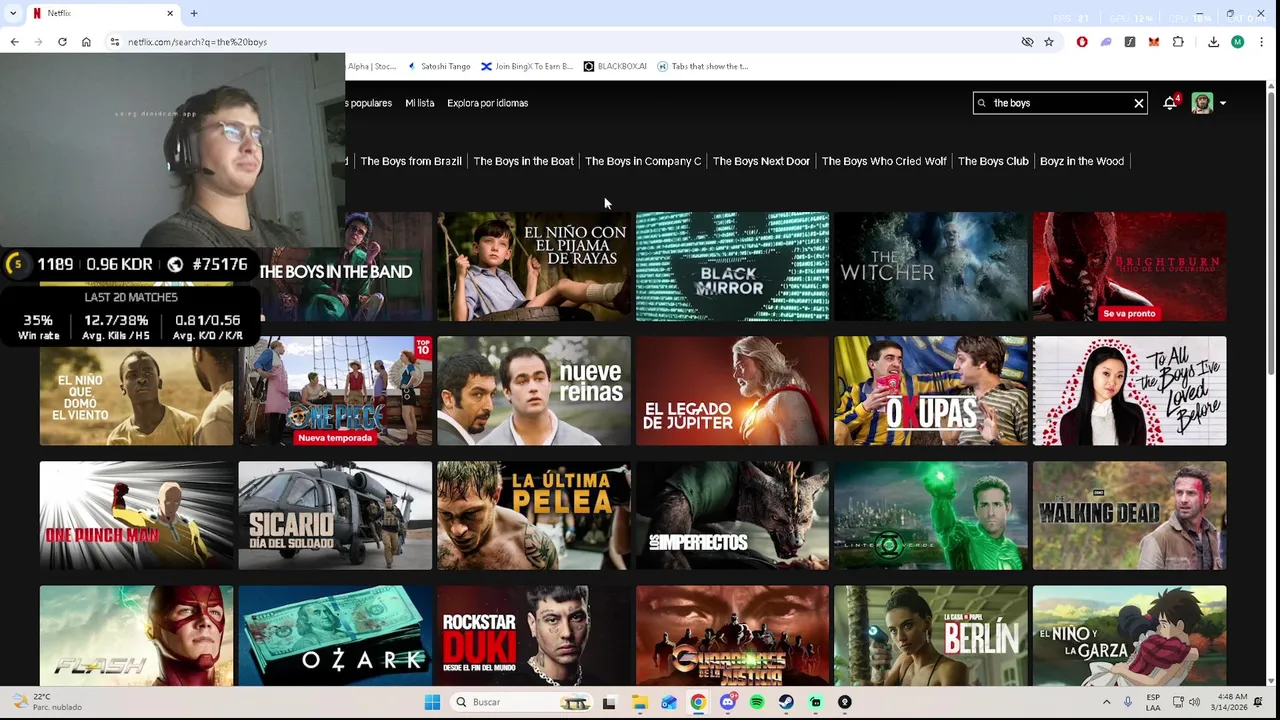Expand the Netflix profile dropdown arrow
This screenshot has width=1280, height=720.
tap(1222, 103)
